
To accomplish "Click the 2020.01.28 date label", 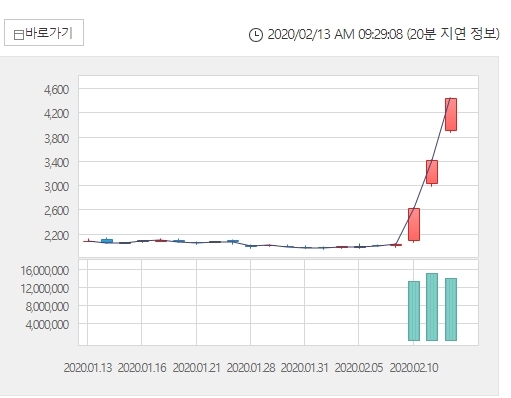I will pos(251,368).
